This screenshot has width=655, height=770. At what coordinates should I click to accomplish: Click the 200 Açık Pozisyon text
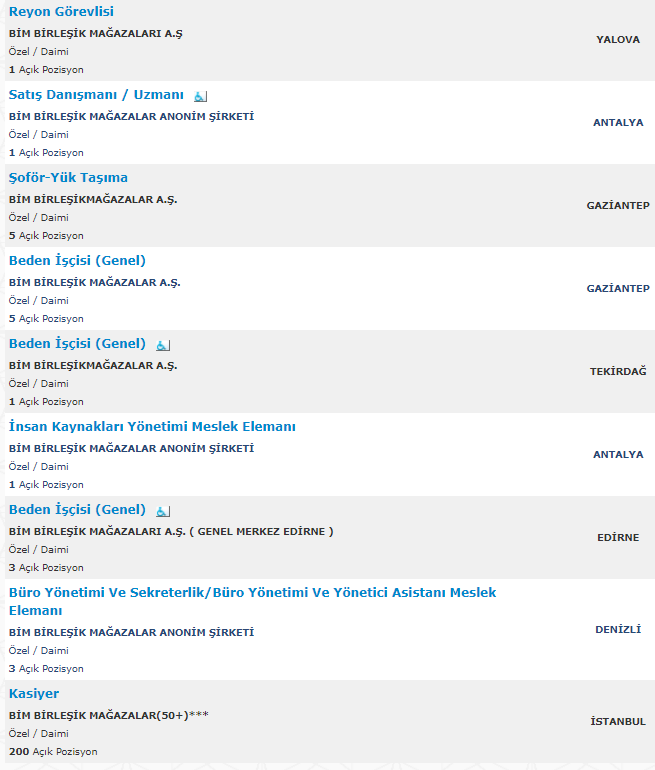pyautogui.click(x=53, y=751)
